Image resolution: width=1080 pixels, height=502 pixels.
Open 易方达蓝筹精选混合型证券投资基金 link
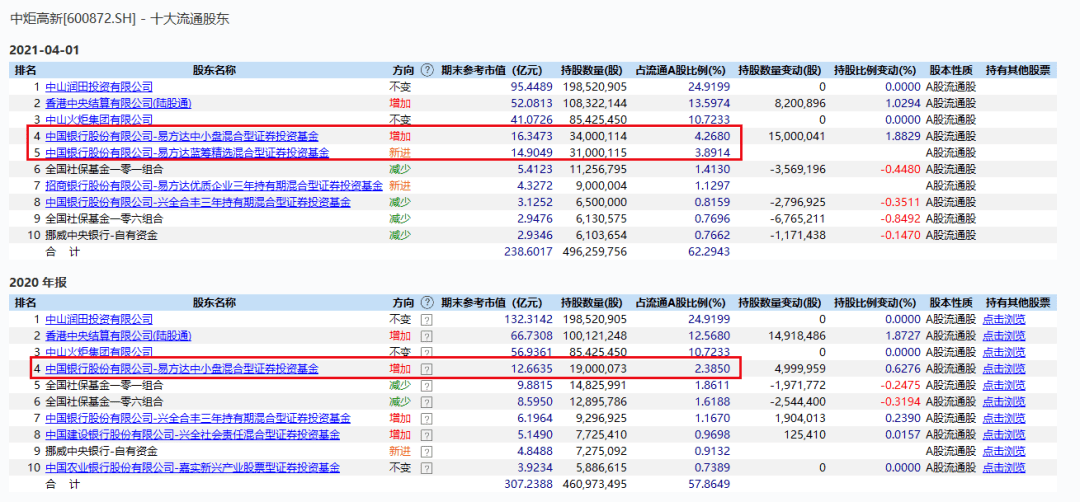187,153
